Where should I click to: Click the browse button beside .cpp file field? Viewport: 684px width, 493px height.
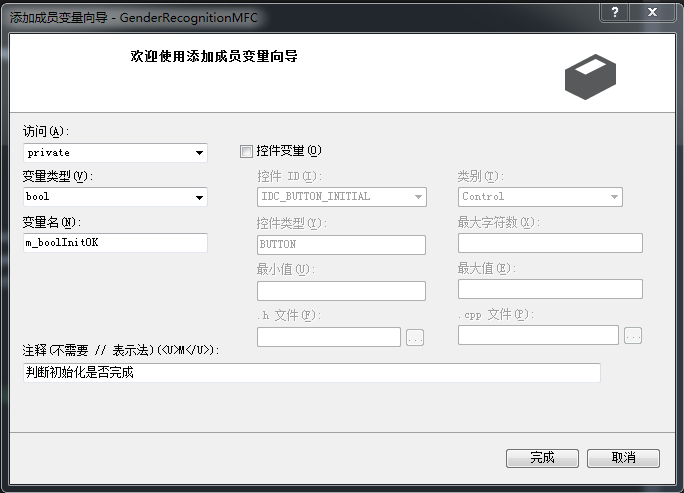633,336
